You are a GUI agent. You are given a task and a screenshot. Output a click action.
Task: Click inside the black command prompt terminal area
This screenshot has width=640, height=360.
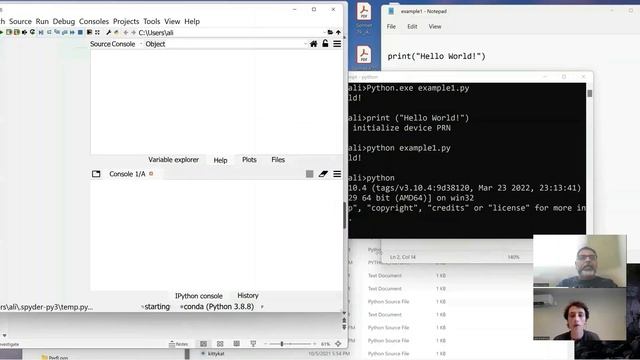(467, 161)
